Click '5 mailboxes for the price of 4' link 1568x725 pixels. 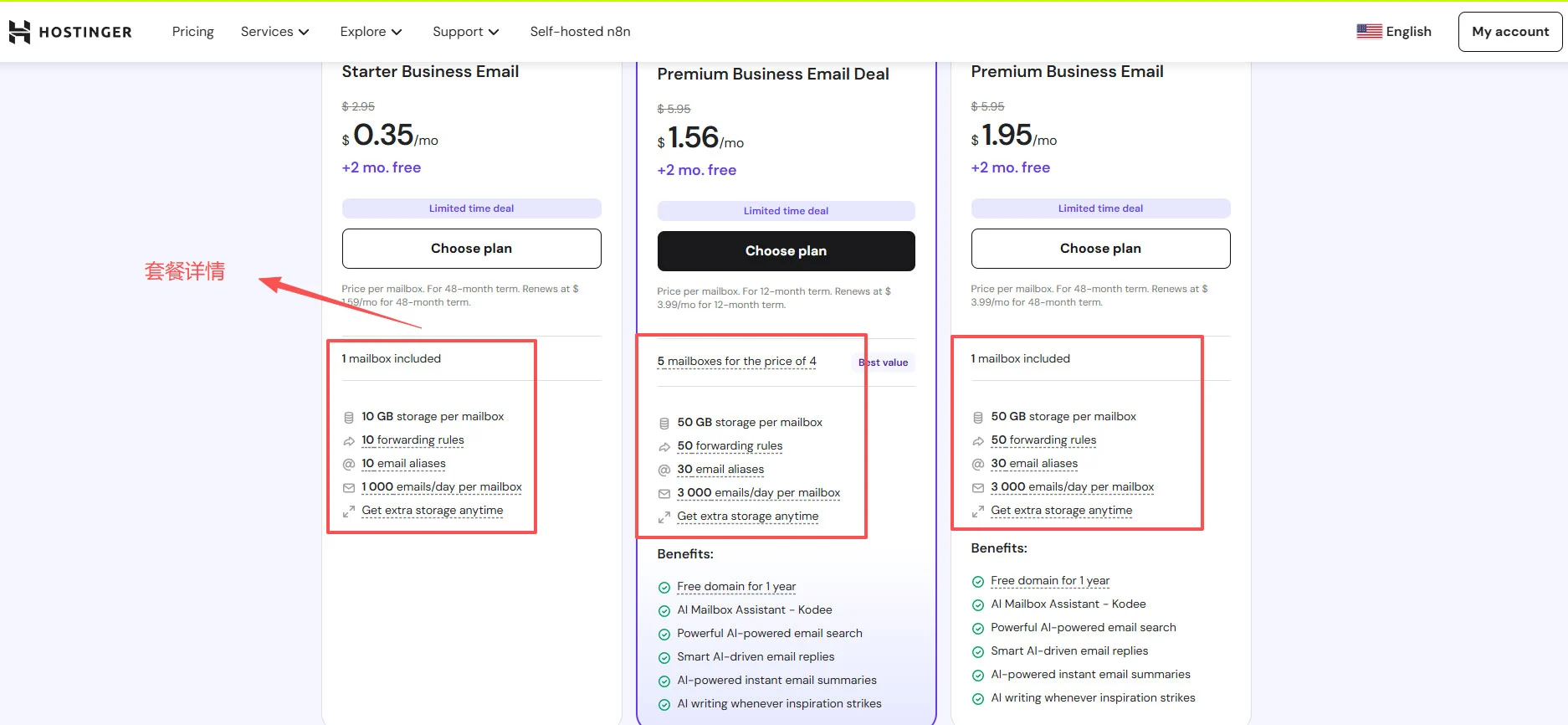pos(736,362)
